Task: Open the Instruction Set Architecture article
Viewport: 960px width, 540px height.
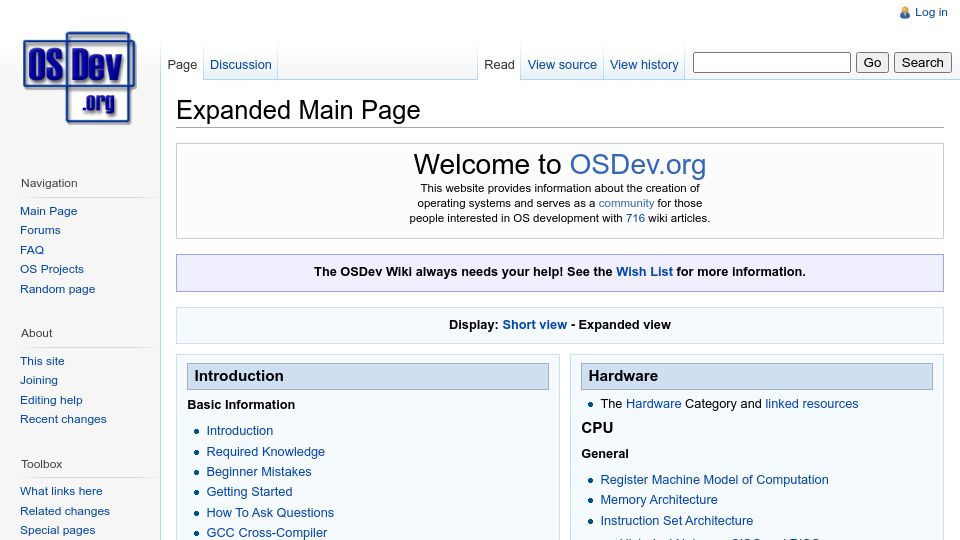Action: [677, 521]
